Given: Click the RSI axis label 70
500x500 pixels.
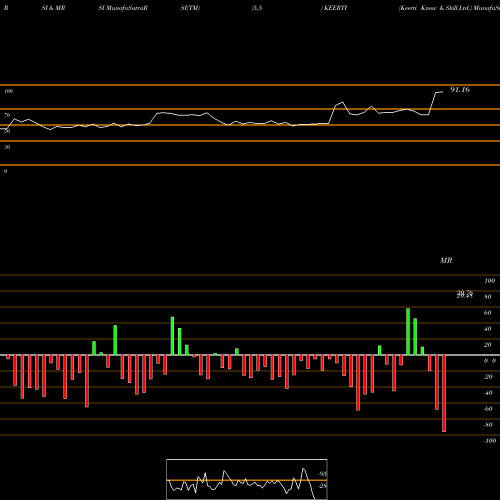Looking at the screenshot, I should (7, 115).
